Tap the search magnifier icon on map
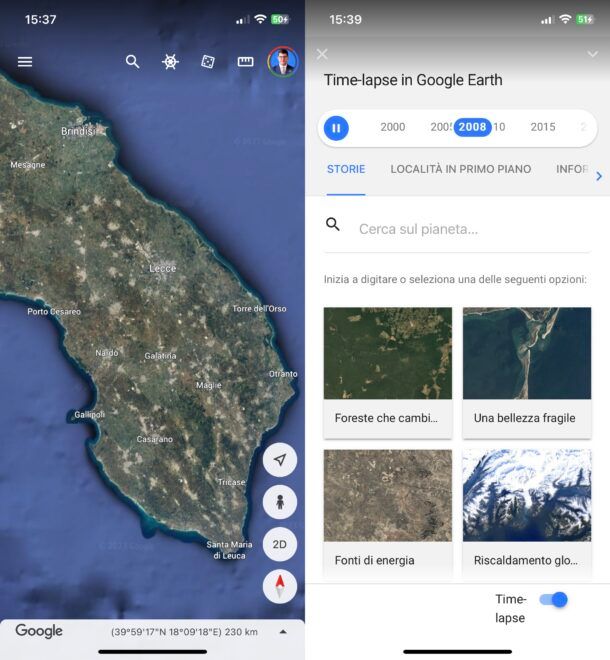Screen dimensions: 610x660 point(133,62)
